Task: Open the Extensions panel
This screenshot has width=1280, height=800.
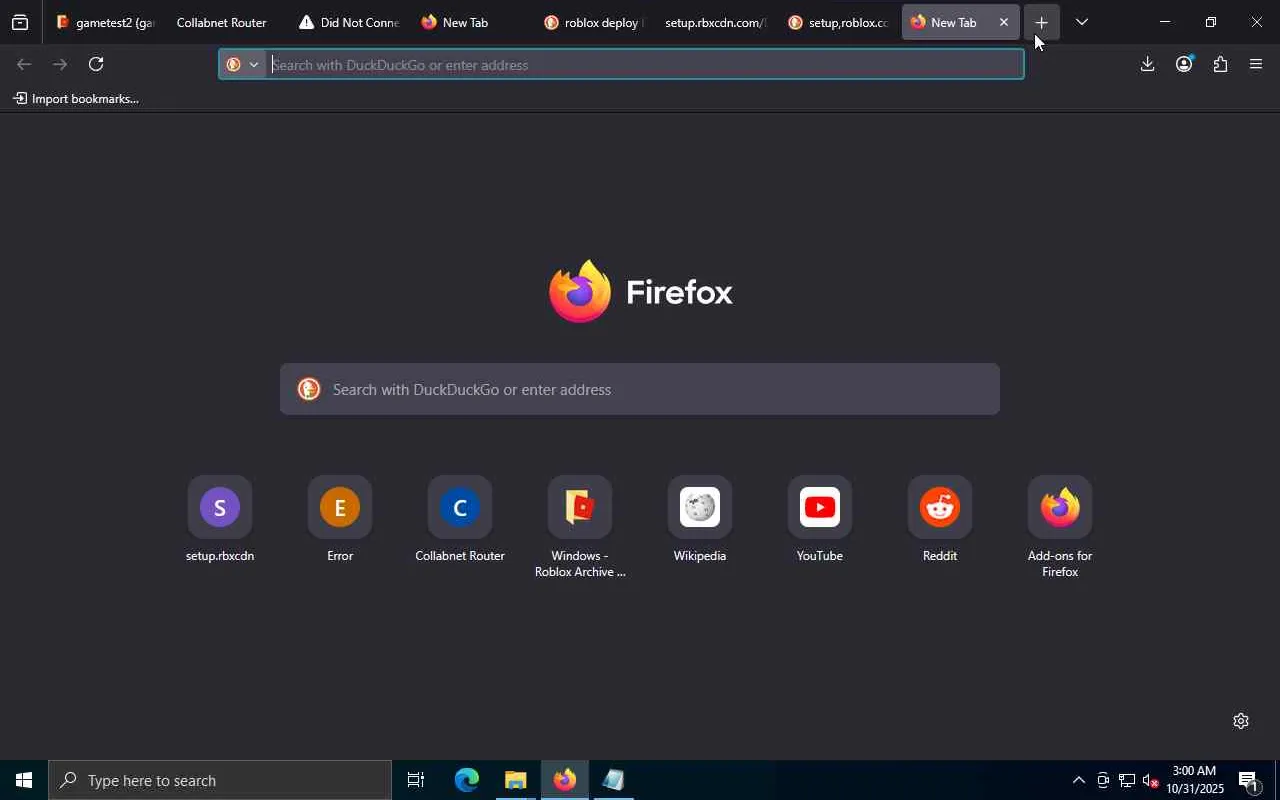Action: pos(1220,64)
